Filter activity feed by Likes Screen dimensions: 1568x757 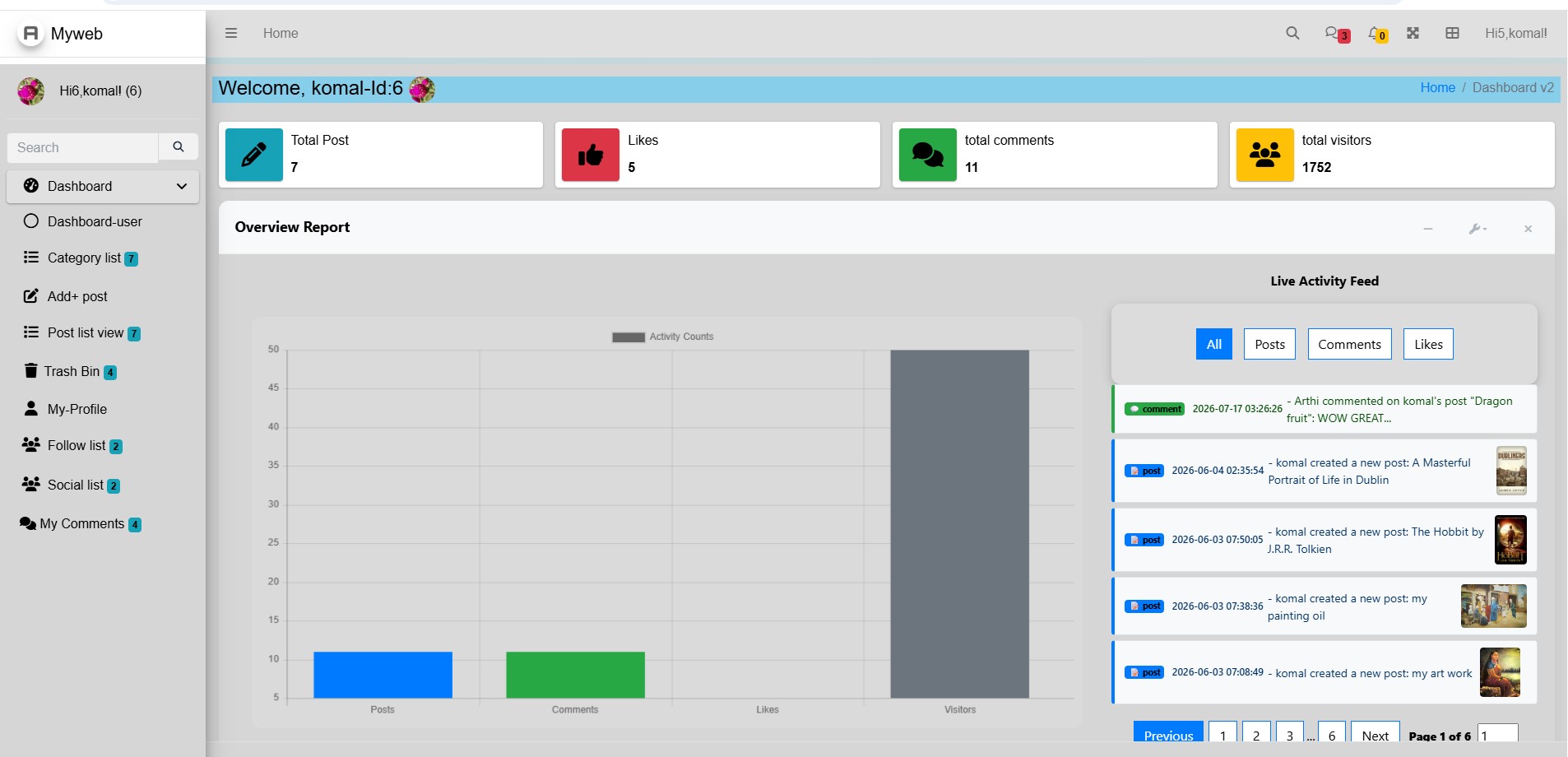[1429, 344]
